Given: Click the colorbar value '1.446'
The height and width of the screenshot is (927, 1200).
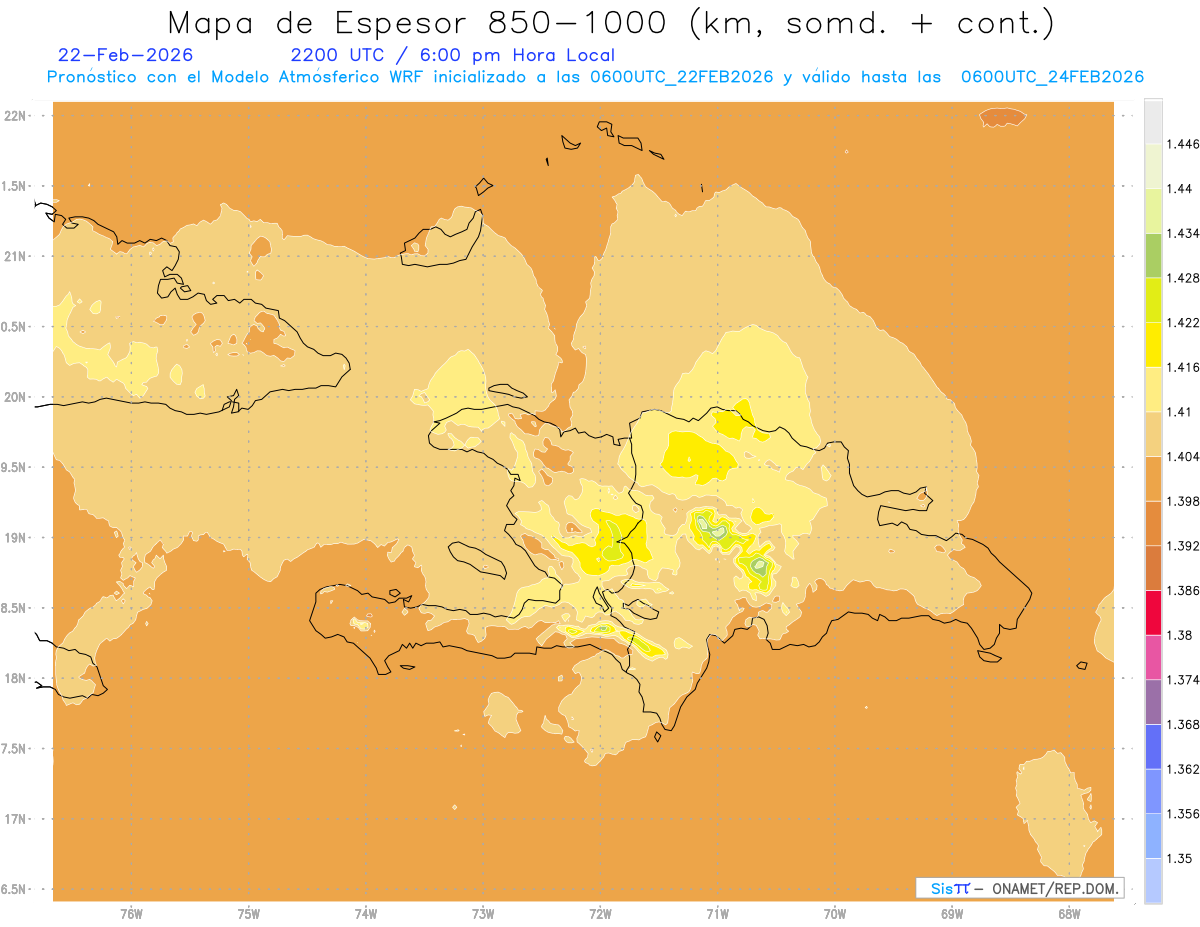Looking at the screenshot, I should click(1182, 144).
